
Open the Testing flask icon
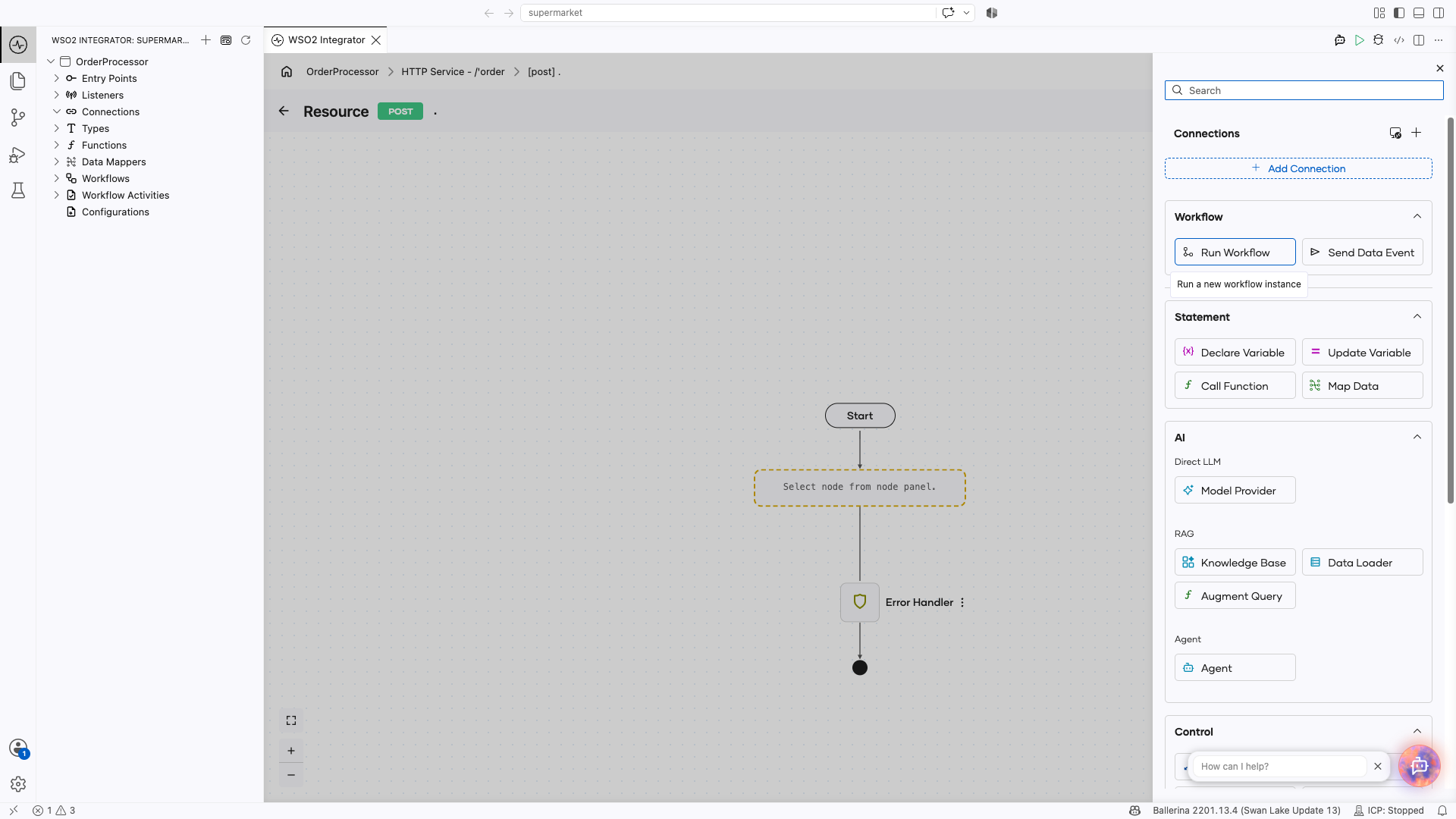[x=18, y=190]
